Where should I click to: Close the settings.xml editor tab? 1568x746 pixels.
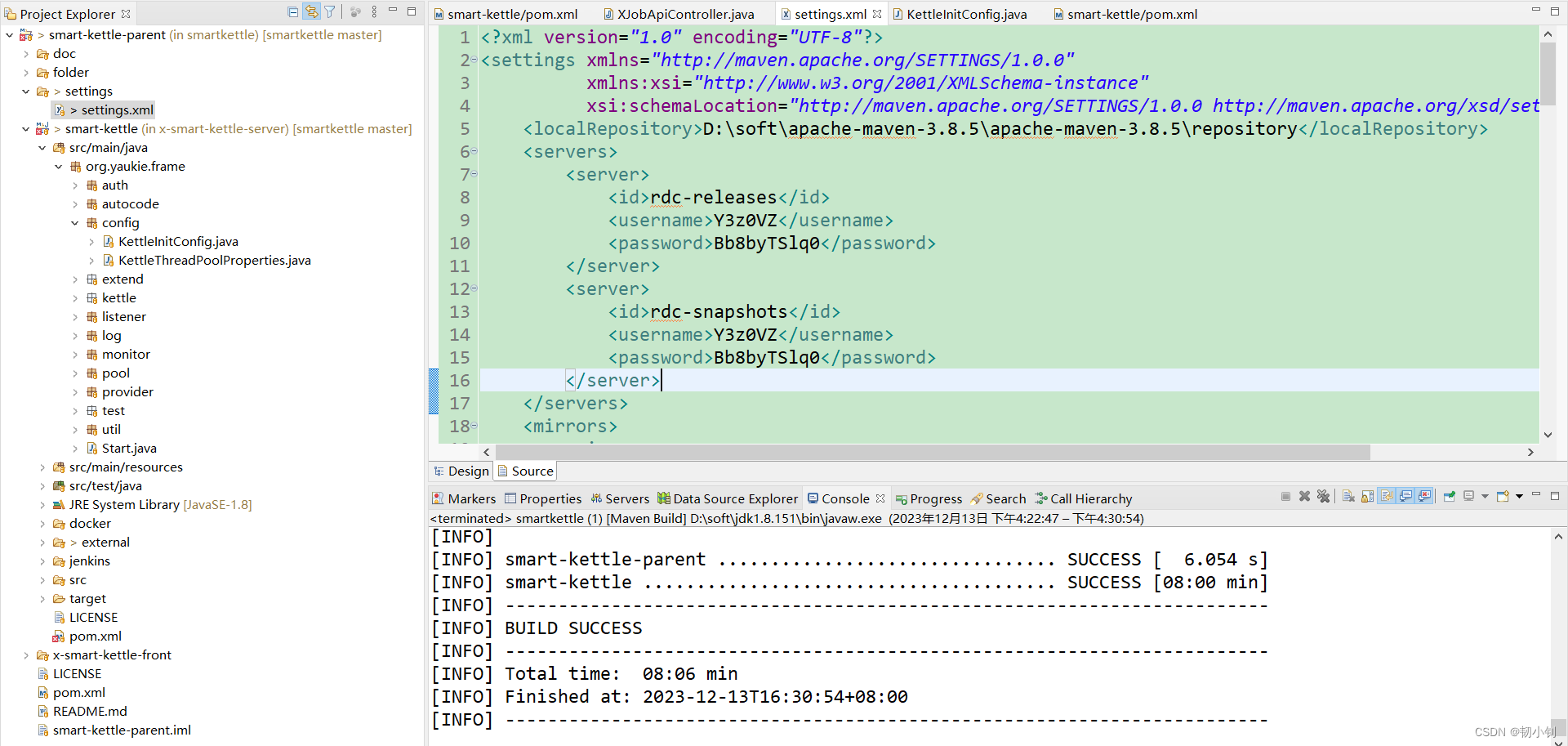pos(877,14)
